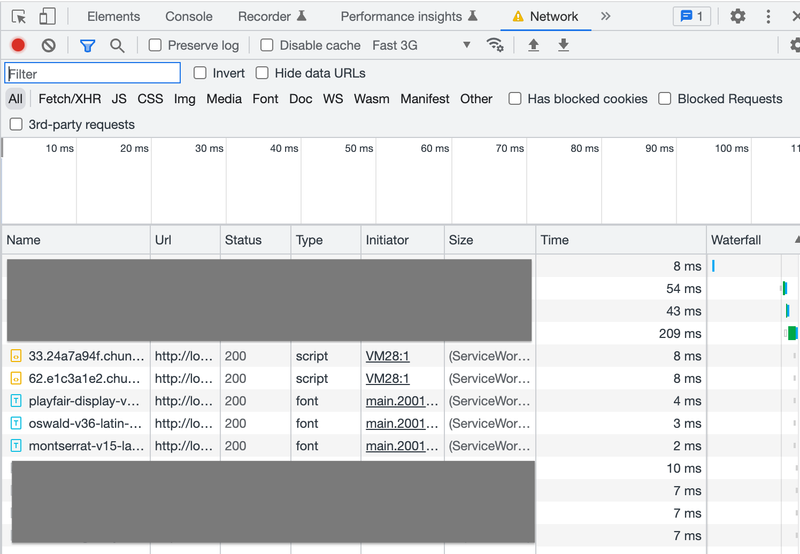Sort by the Waterfall column header
The image size is (800, 554).
[753, 240]
